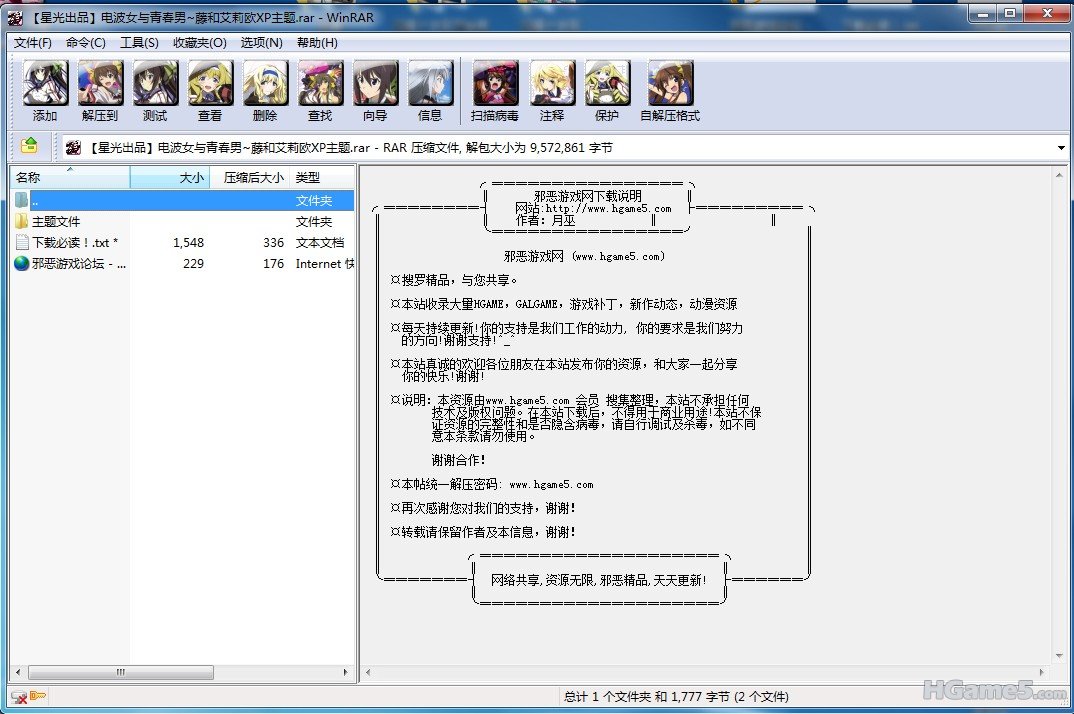1074x714 pixels.
Task: Open the 收藏夹(O) menu
Action: point(199,42)
